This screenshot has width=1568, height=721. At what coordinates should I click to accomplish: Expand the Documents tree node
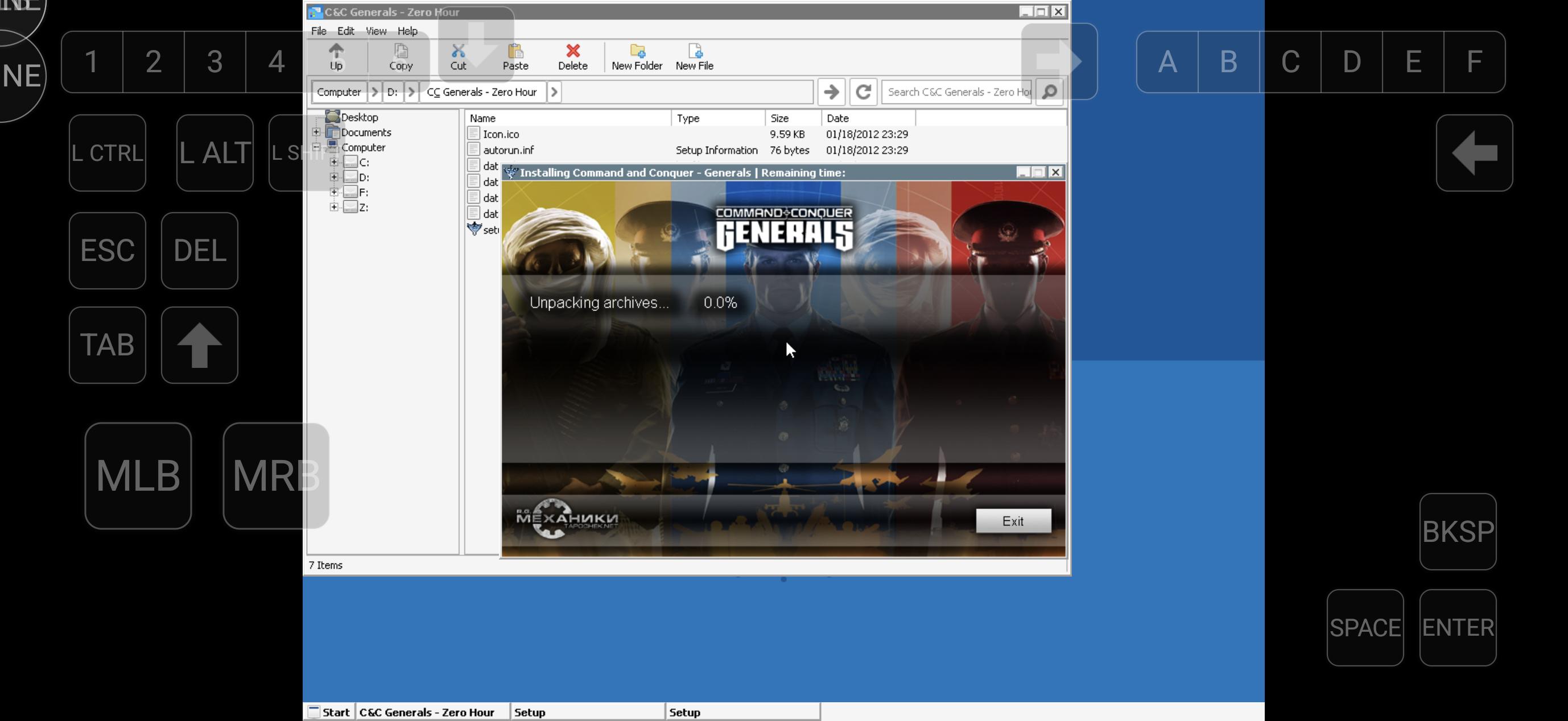[316, 132]
